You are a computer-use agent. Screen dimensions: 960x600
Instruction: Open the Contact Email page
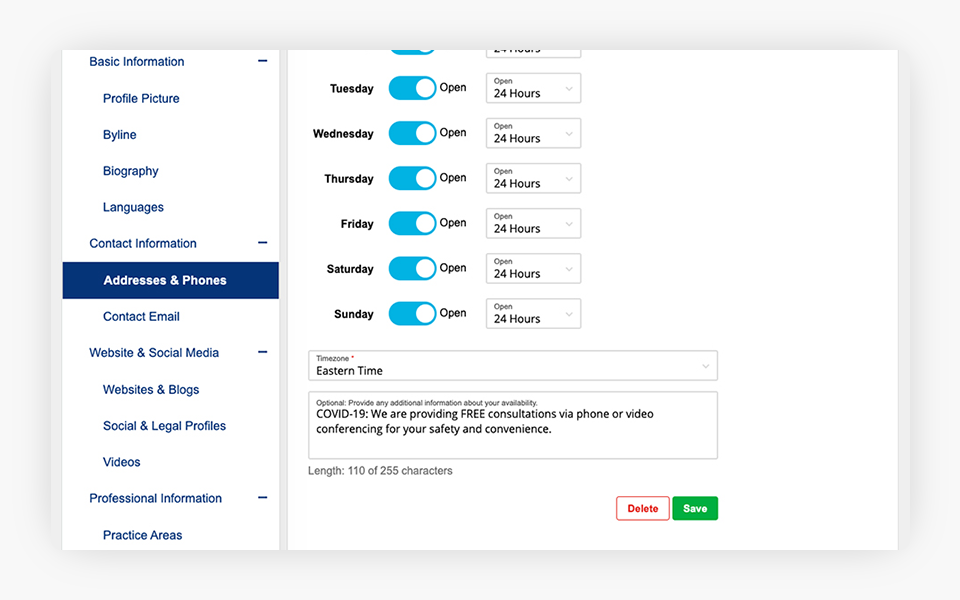tap(141, 316)
